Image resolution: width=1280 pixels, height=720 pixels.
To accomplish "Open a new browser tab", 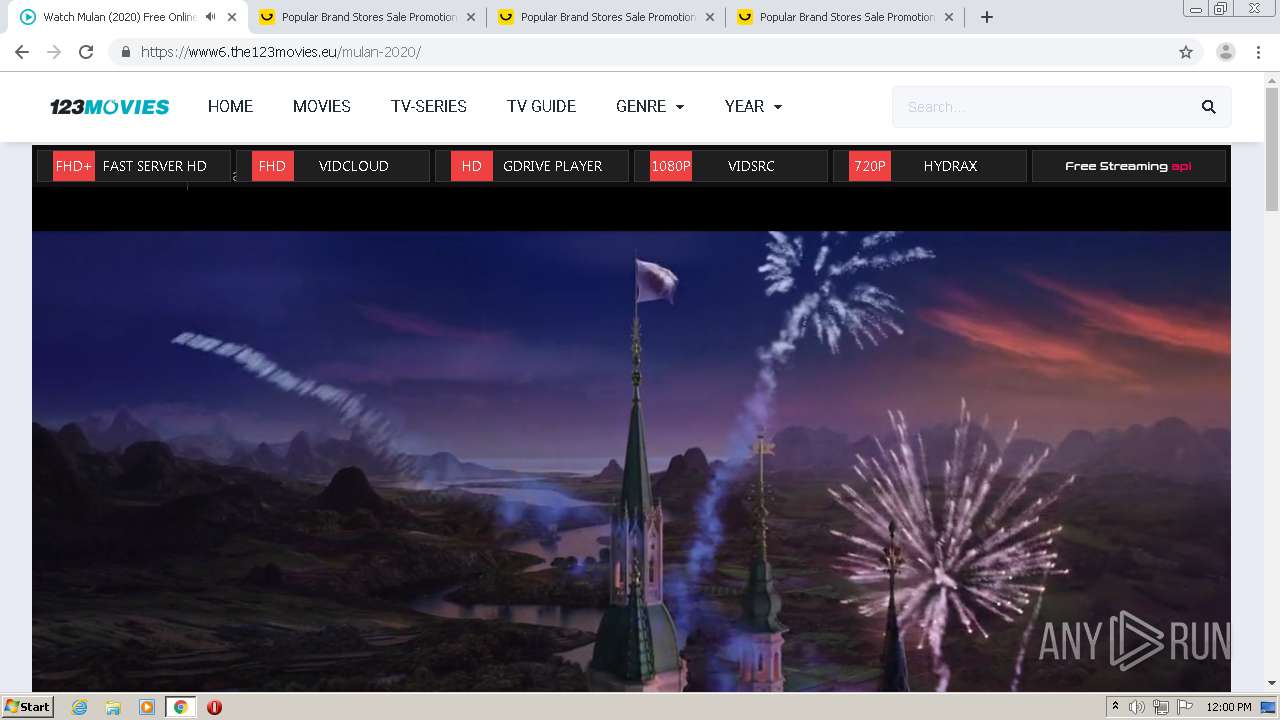I will pos(987,17).
